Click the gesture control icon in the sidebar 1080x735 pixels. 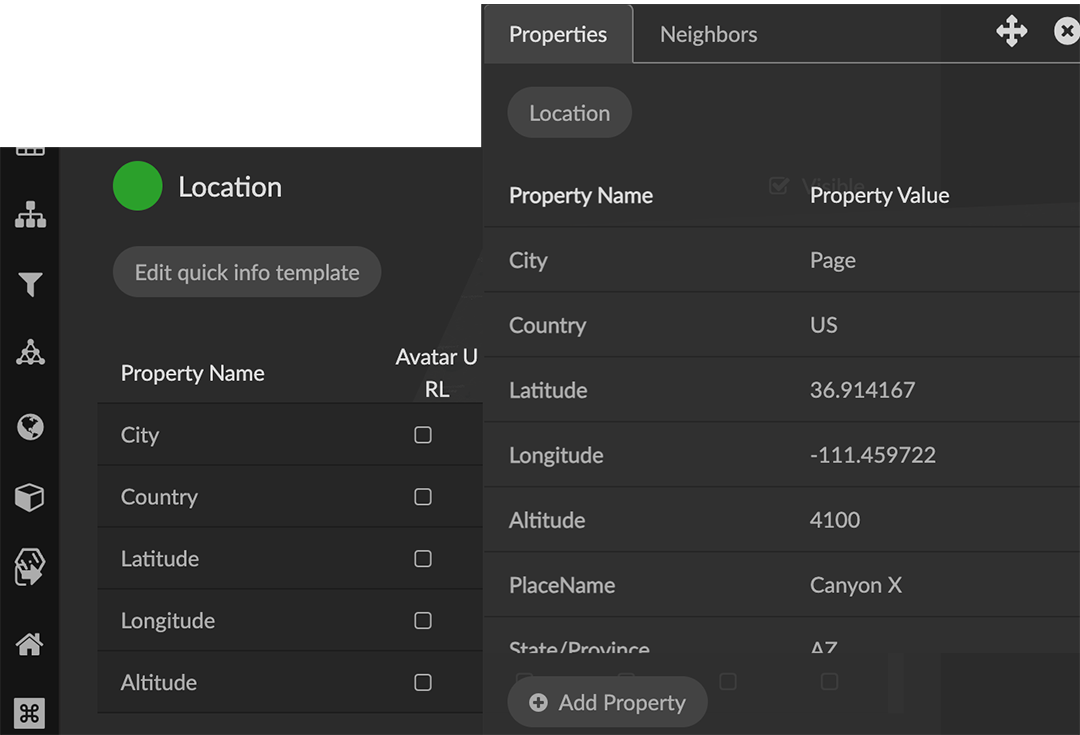point(30,566)
